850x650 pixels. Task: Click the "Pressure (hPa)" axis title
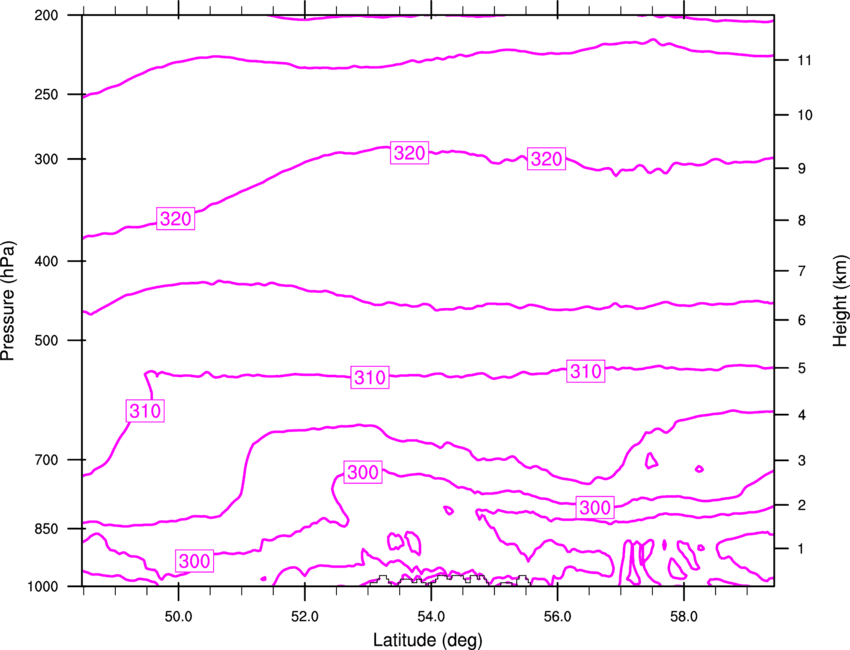pos(8,301)
